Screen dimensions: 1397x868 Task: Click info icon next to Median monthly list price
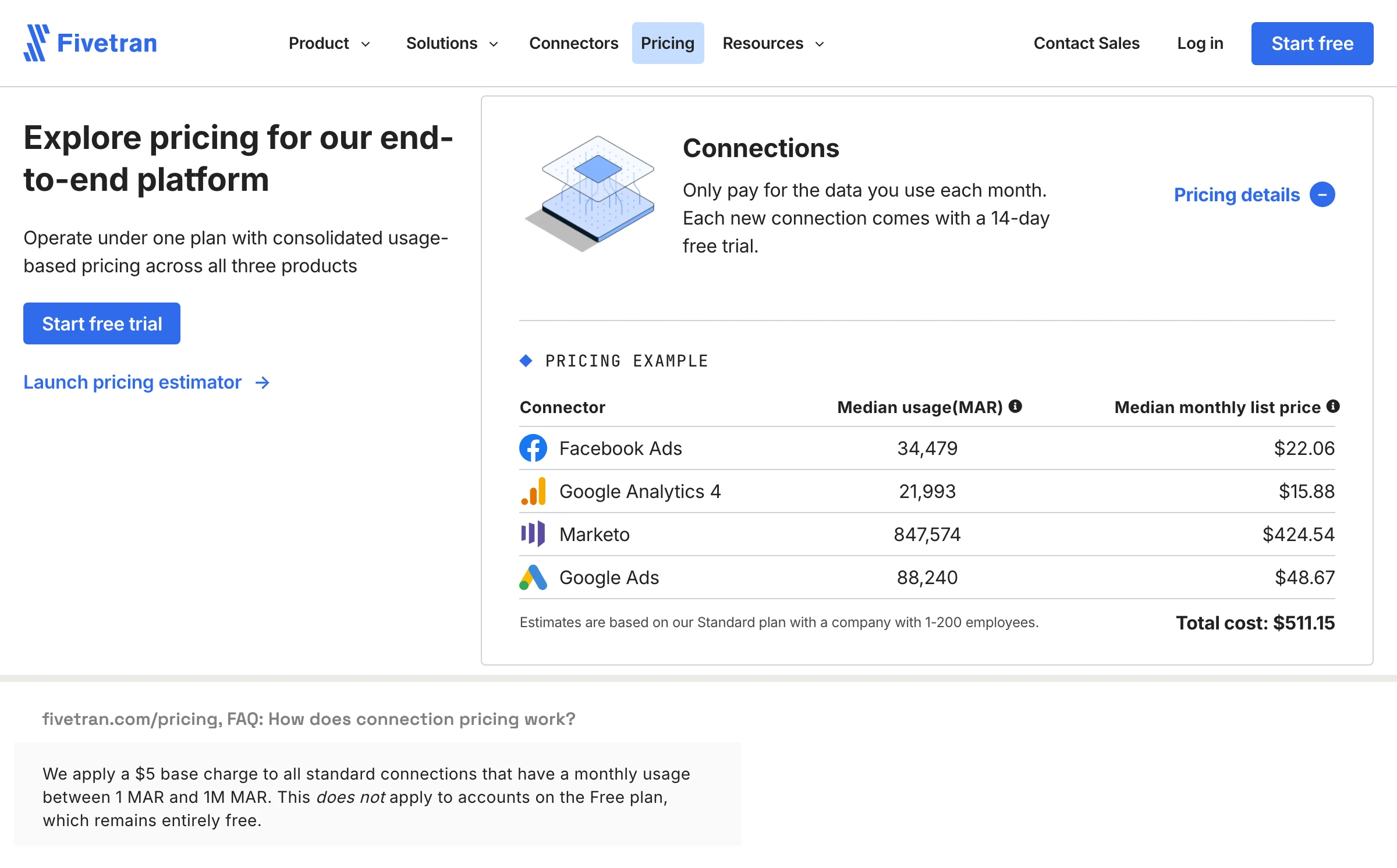pos(1333,406)
